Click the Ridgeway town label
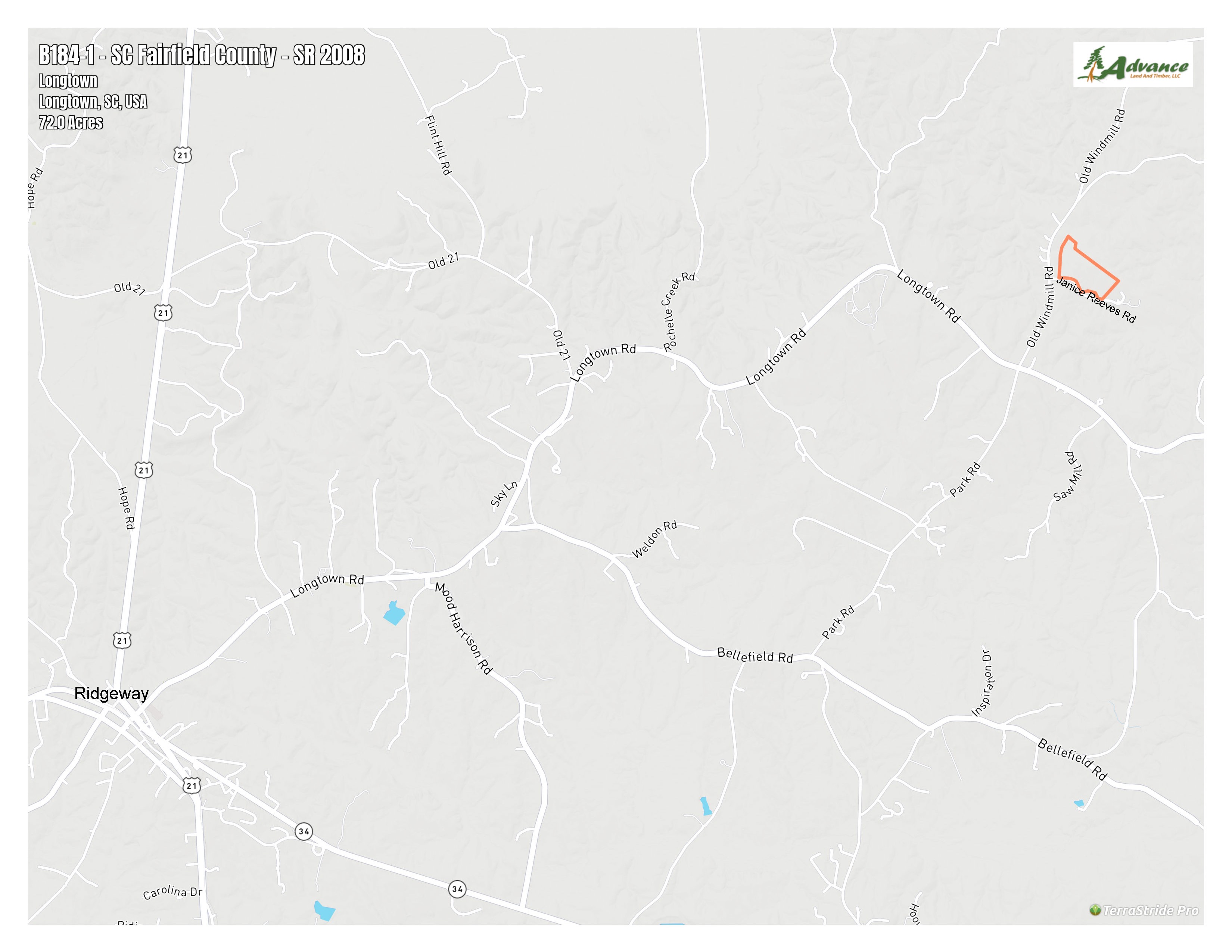This screenshot has width=1232, height=952. tap(112, 693)
